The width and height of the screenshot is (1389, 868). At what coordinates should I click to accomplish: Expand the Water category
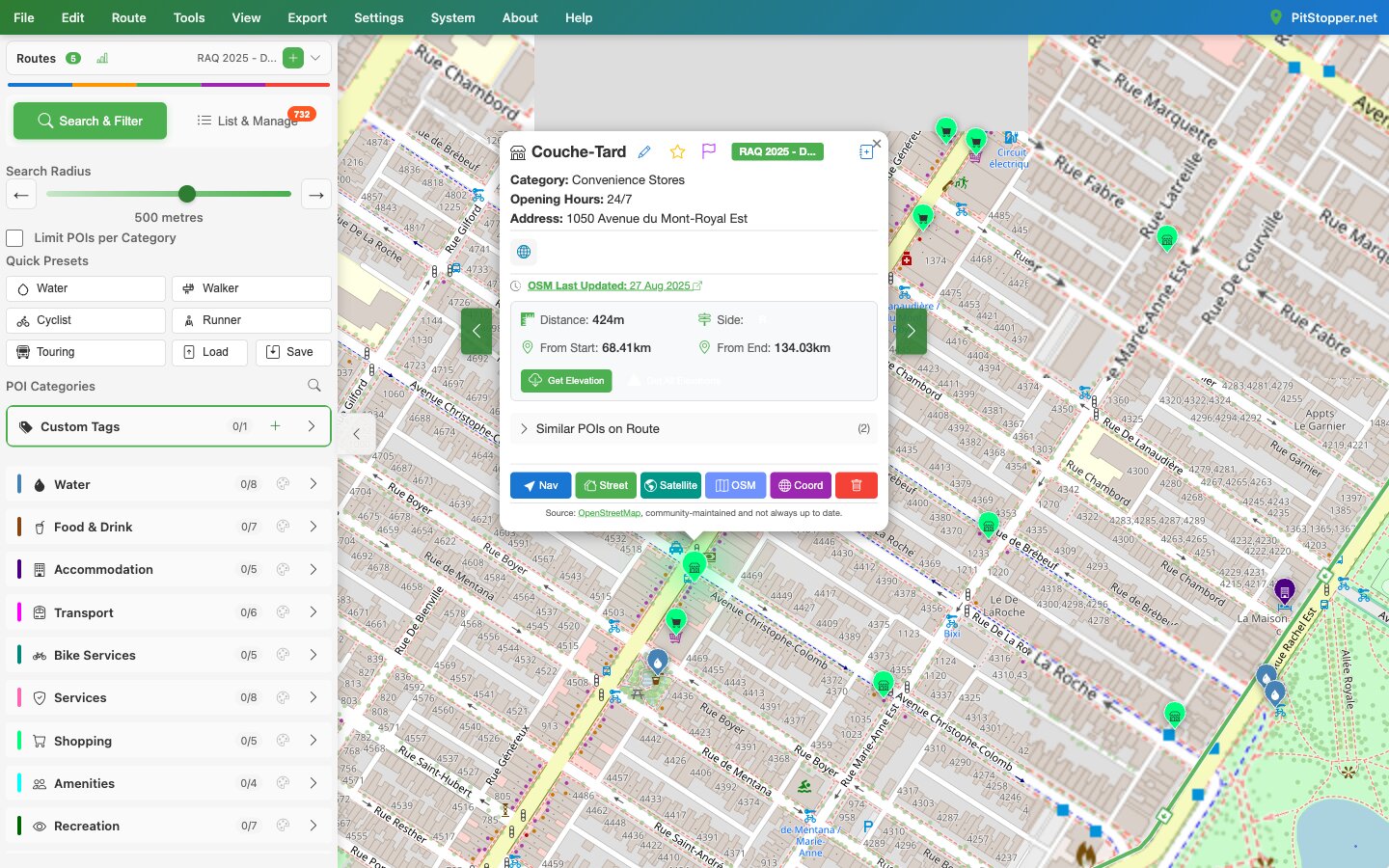pos(313,484)
